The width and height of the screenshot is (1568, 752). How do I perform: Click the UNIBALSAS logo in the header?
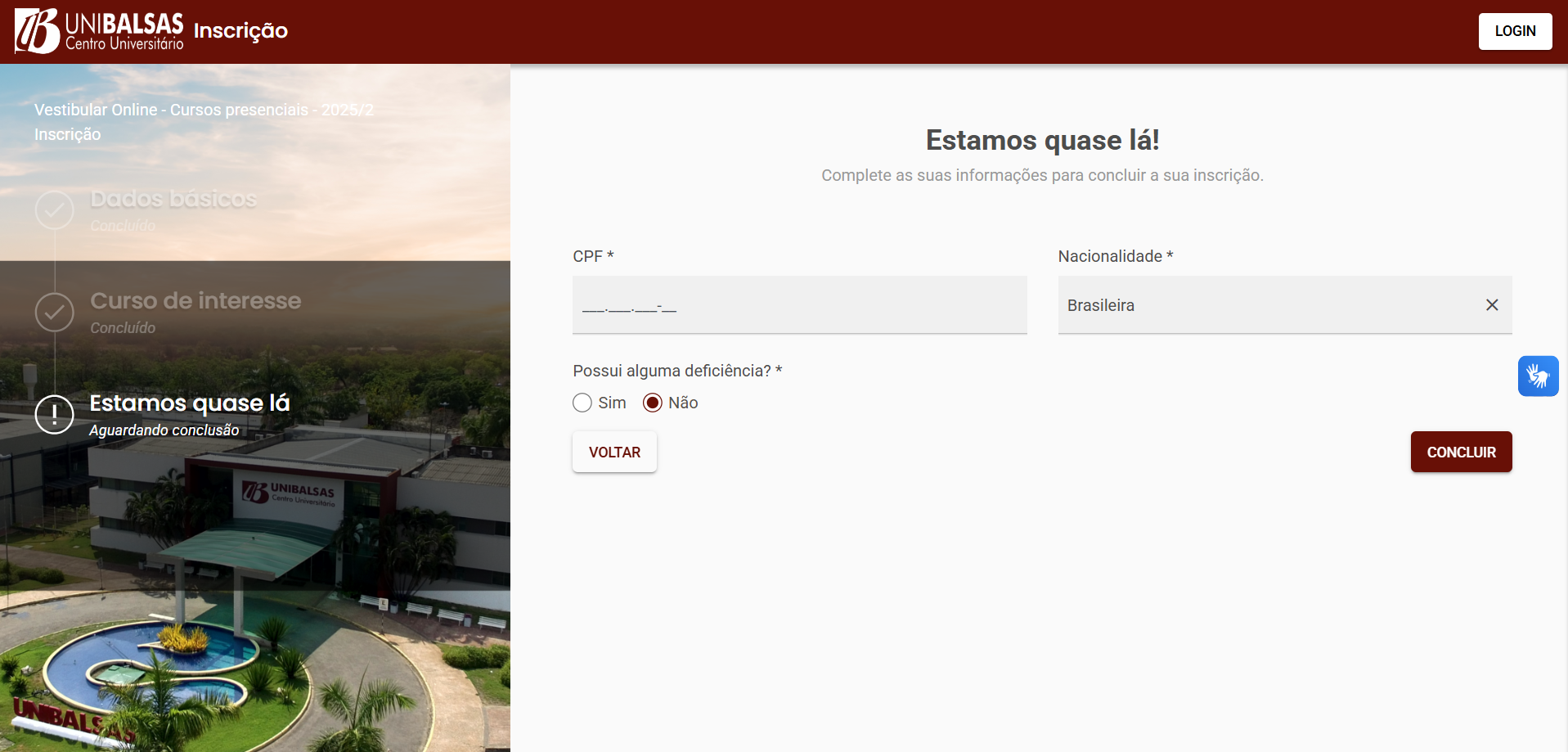[x=99, y=31]
